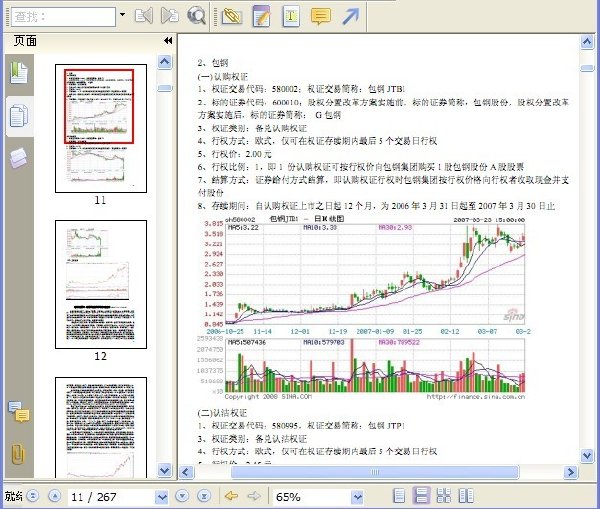
Task: Switch to continuous page layout
Action: (421, 496)
